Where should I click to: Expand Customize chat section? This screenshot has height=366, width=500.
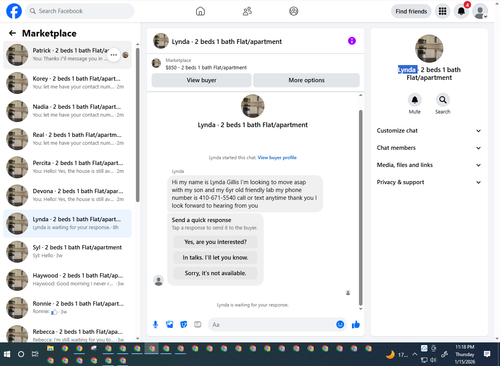pos(429,131)
